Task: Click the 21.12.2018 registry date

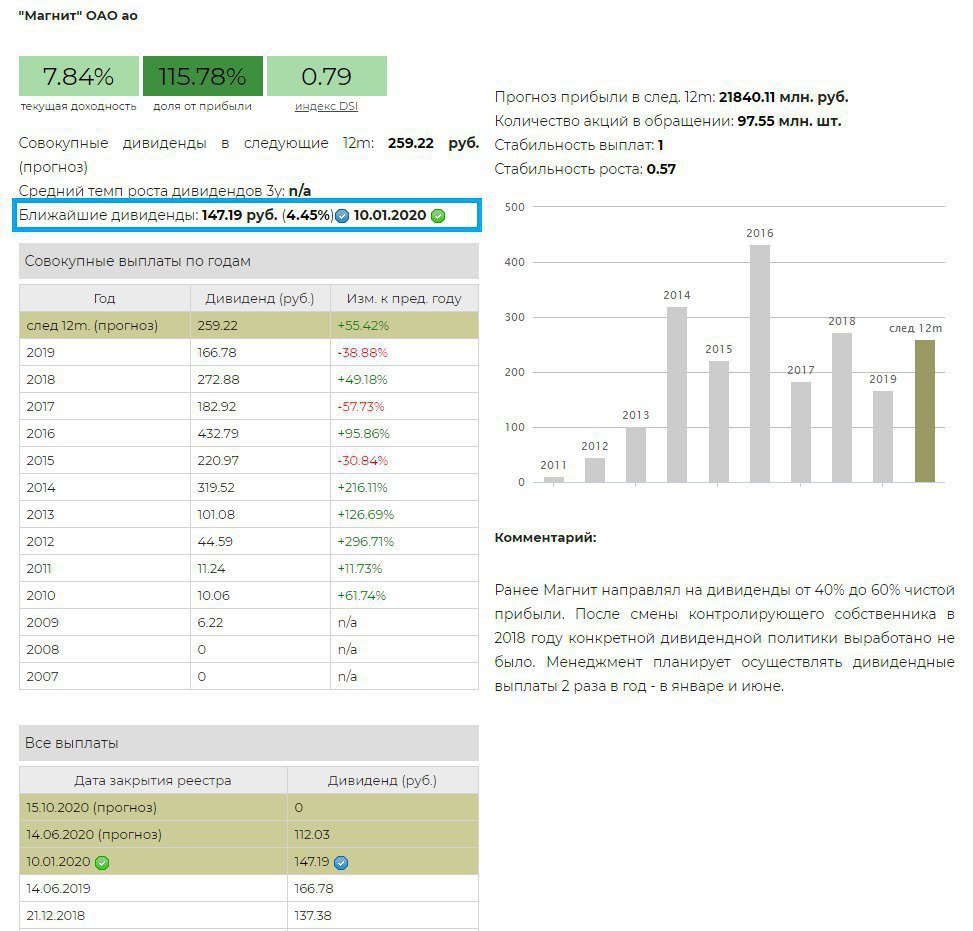Action: pos(56,915)
